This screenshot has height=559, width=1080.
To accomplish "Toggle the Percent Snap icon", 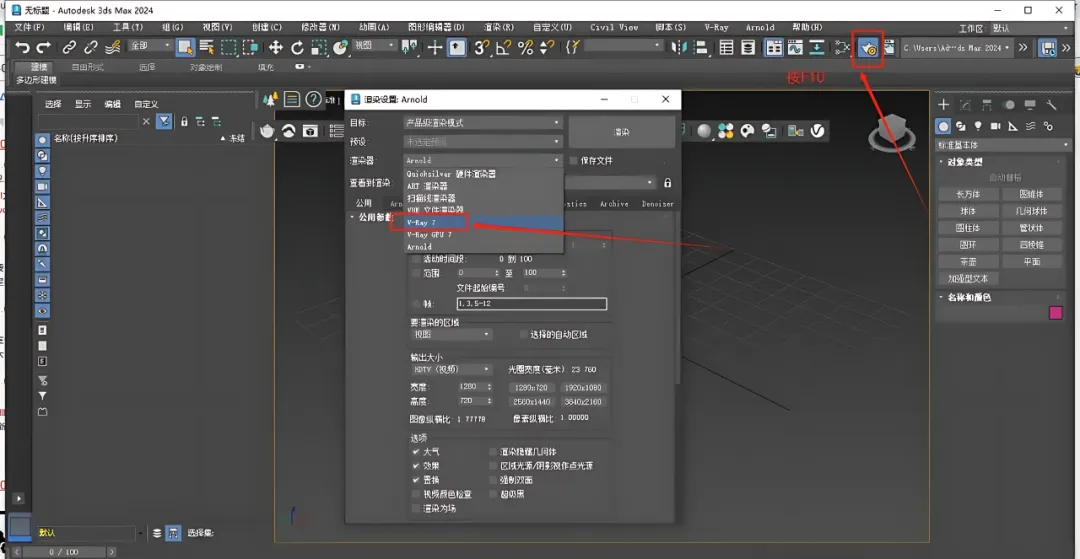I will pyautogui.click(x=526, y=48).
